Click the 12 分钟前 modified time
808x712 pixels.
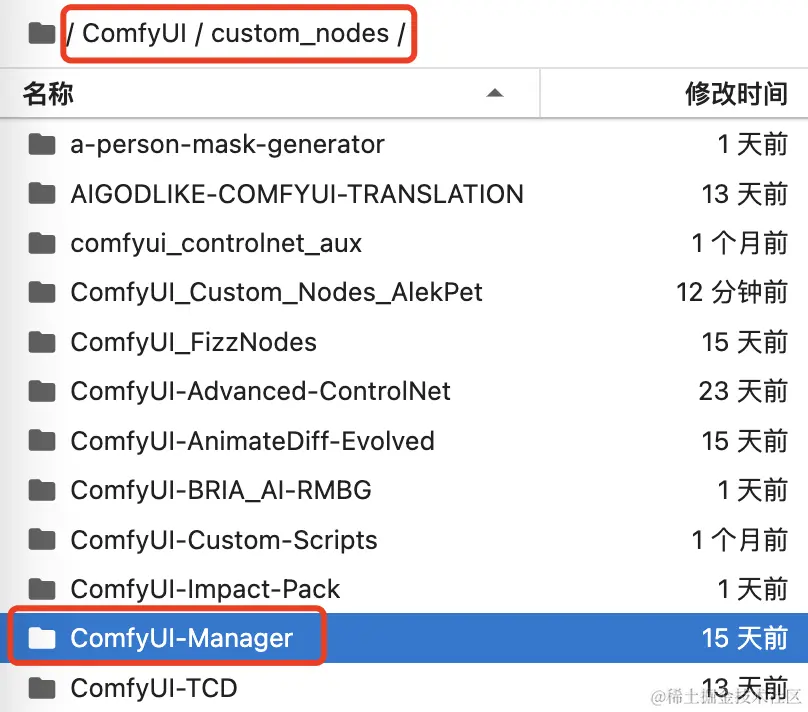tap(732, 293)
